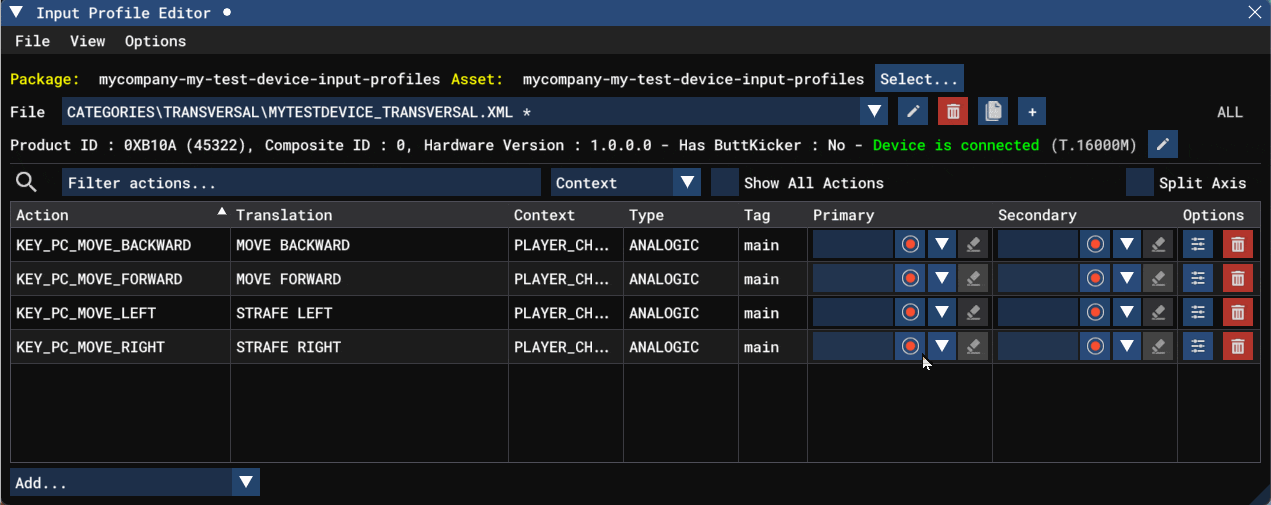Add a new file with the plus icon
Image resolution: width=1271 pixels, height=505 pixels.
[1033, 111]
